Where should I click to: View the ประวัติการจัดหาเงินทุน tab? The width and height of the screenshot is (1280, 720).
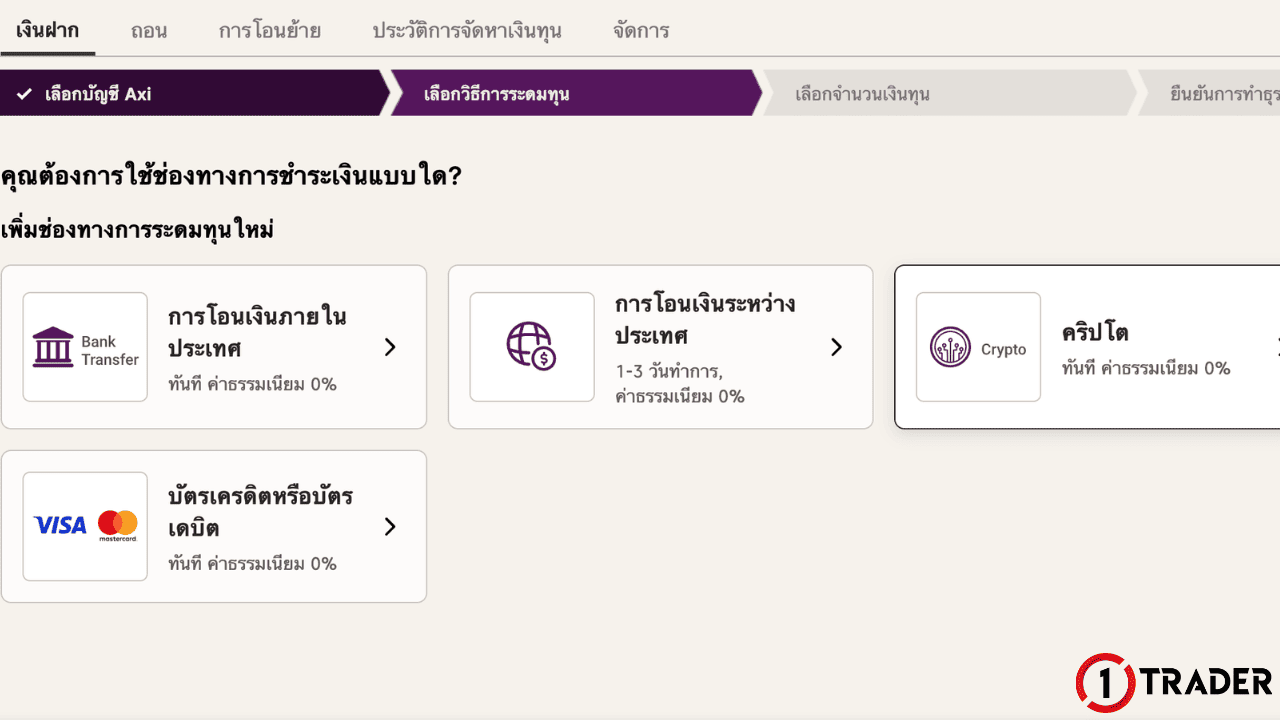(468, 31)
